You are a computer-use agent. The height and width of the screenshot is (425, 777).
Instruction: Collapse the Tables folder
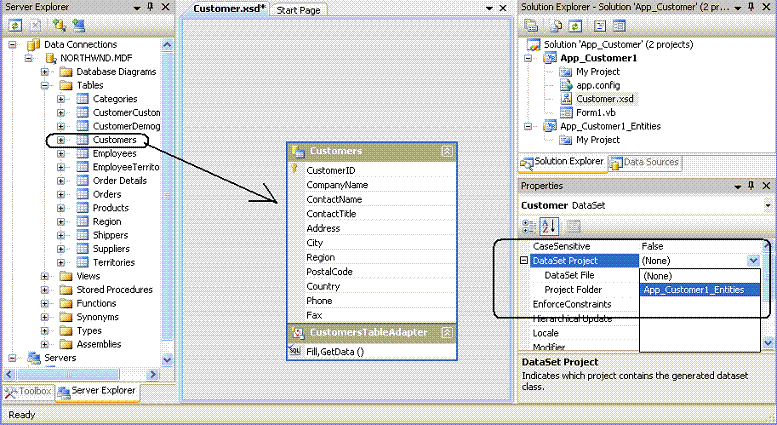[45, 85]
